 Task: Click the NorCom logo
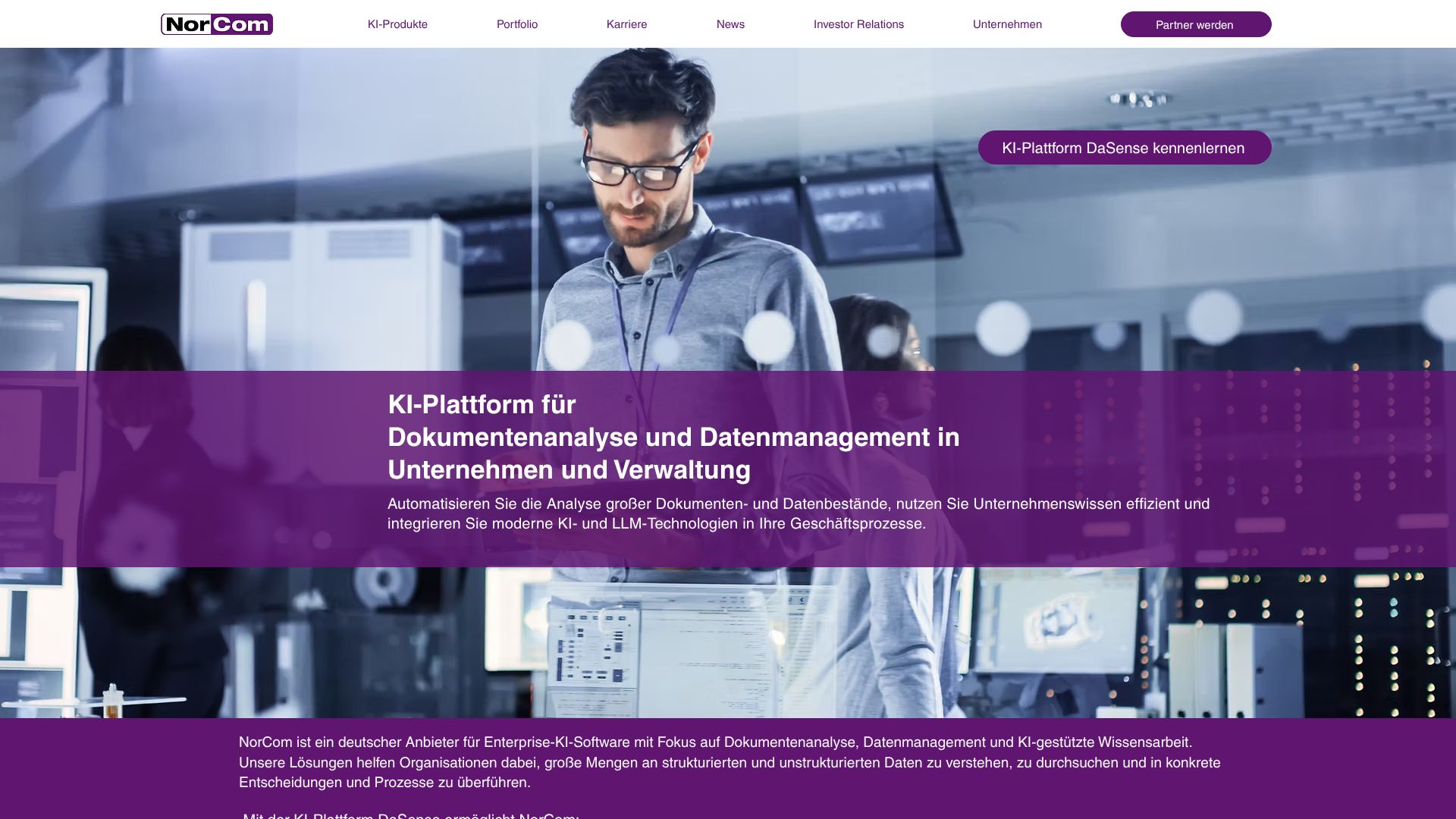pos(217,24)
